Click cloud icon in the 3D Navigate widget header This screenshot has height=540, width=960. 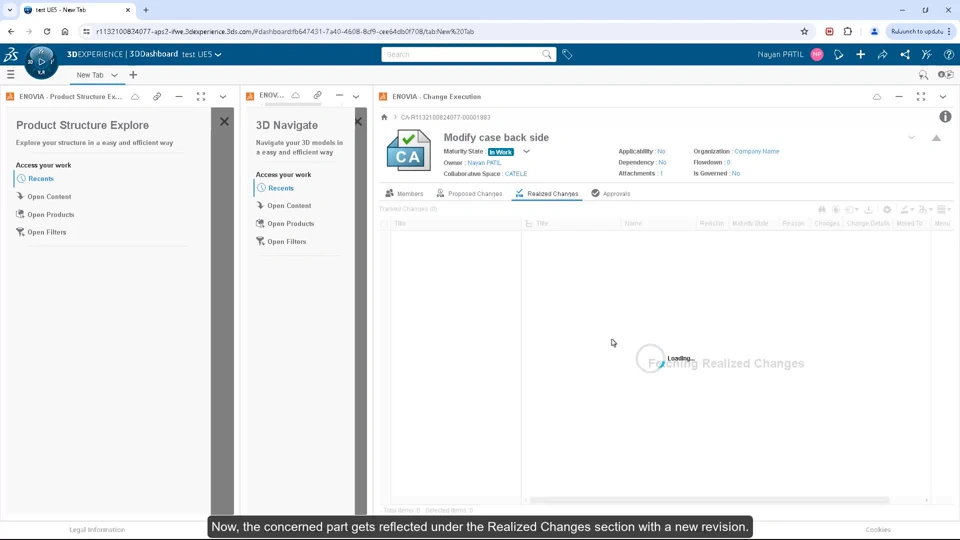tap(296, 96)
